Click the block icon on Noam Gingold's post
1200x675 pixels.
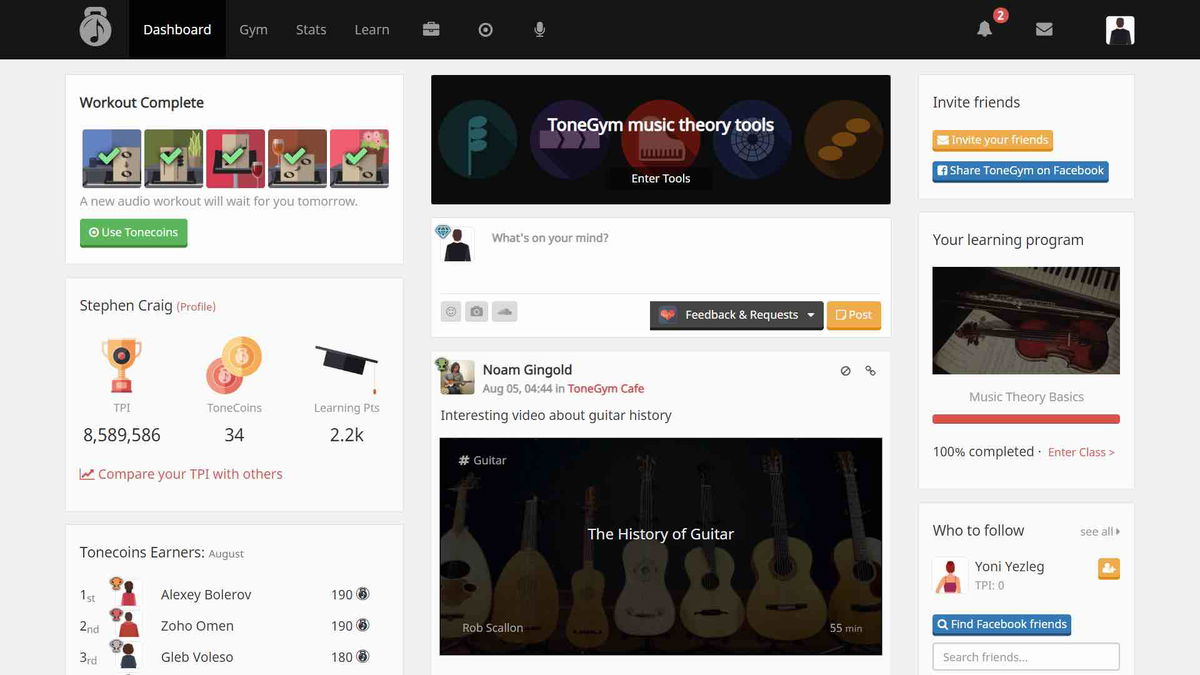point(845,371)
